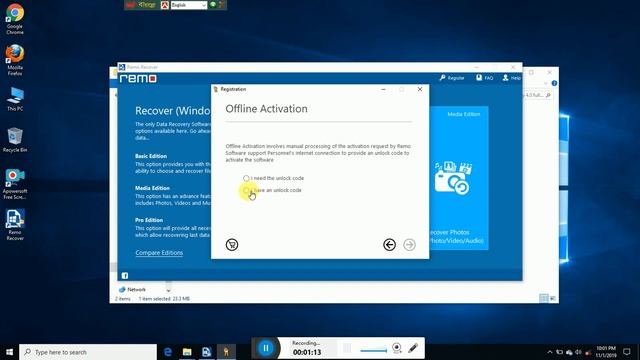Open FAQ in Remo header
Image resolution: width=640 pixels, height=360 pixels.
tap(484, 78)
